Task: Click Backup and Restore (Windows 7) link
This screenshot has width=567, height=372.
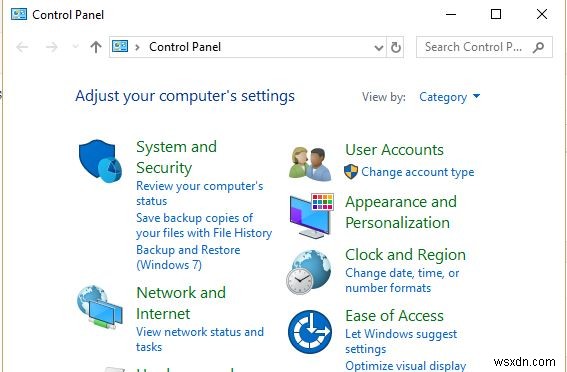Action: click(x=188, y=257)
